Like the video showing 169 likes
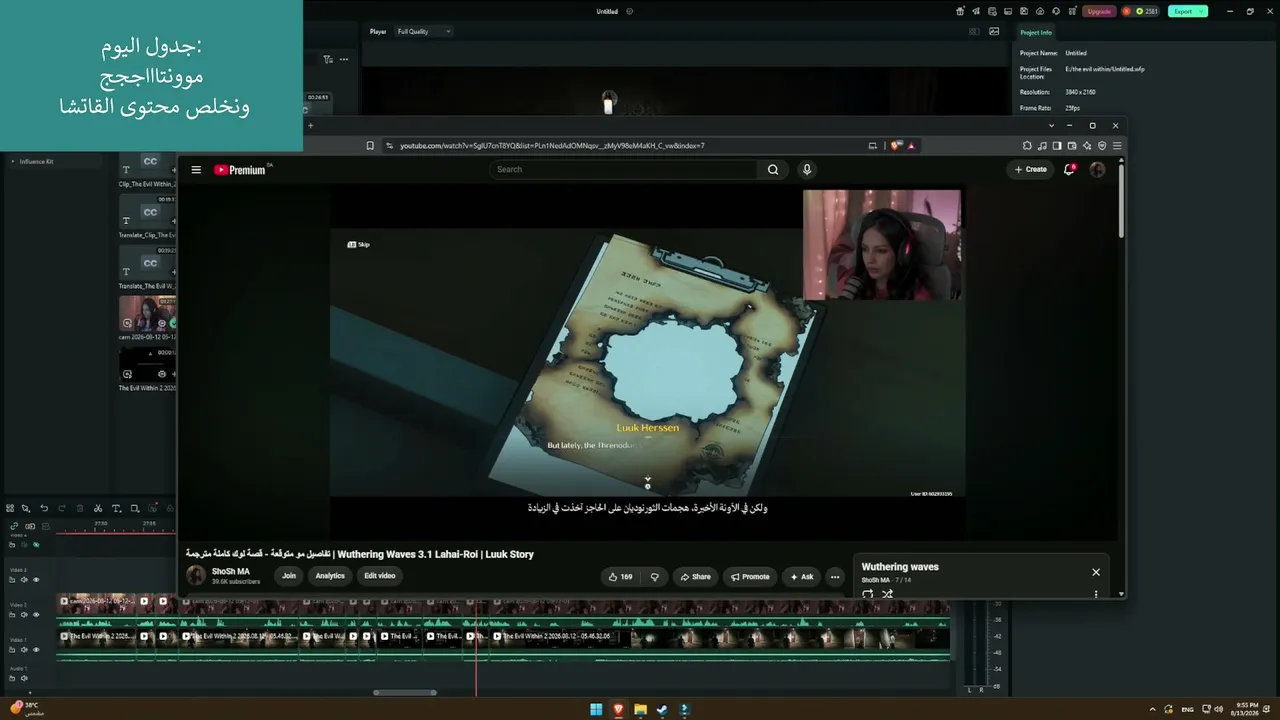 tap(620, 577)
